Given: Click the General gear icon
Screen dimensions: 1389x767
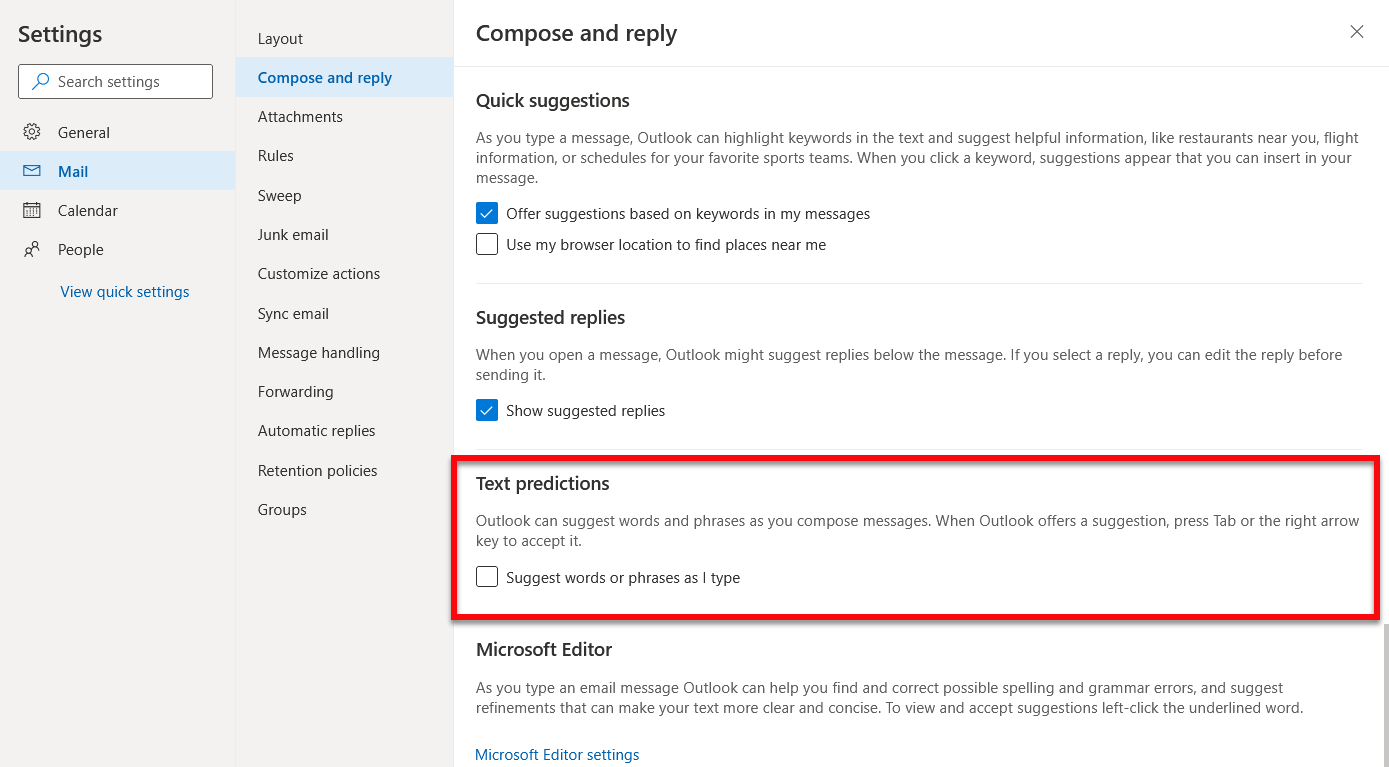Looking at the screenshot, I should [x=32, y=132].
